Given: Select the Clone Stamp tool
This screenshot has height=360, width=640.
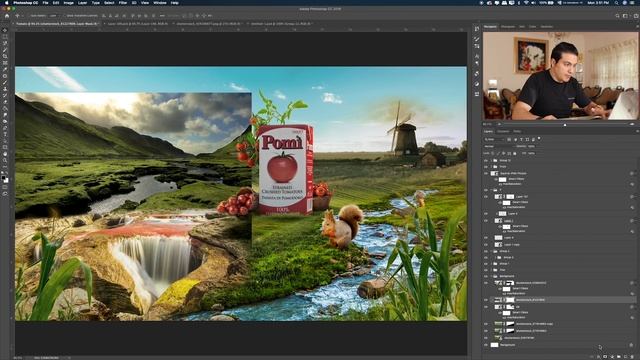Looking at the screenshot, I should tap(5, 89).
